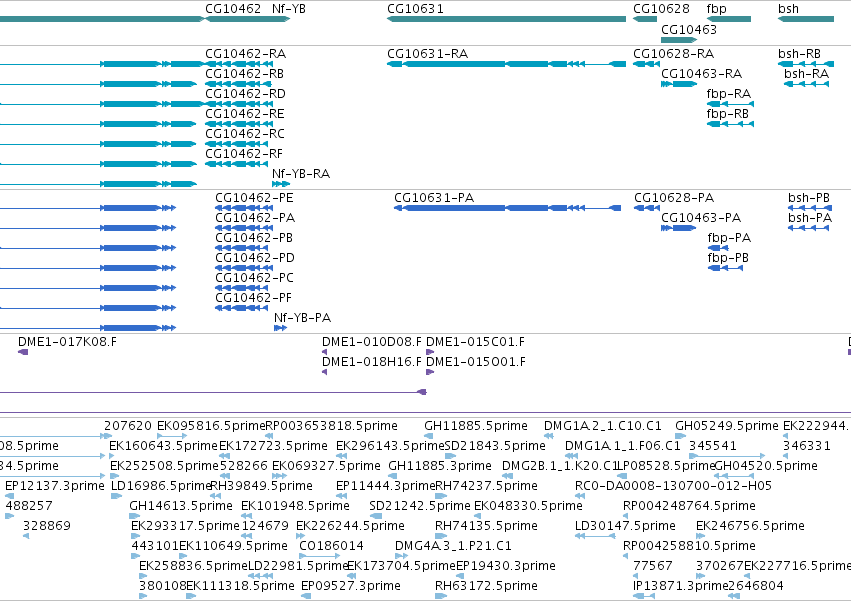851x601 pixels.
Task: Select the CG10631 gene bar
Action: (506, 19)
